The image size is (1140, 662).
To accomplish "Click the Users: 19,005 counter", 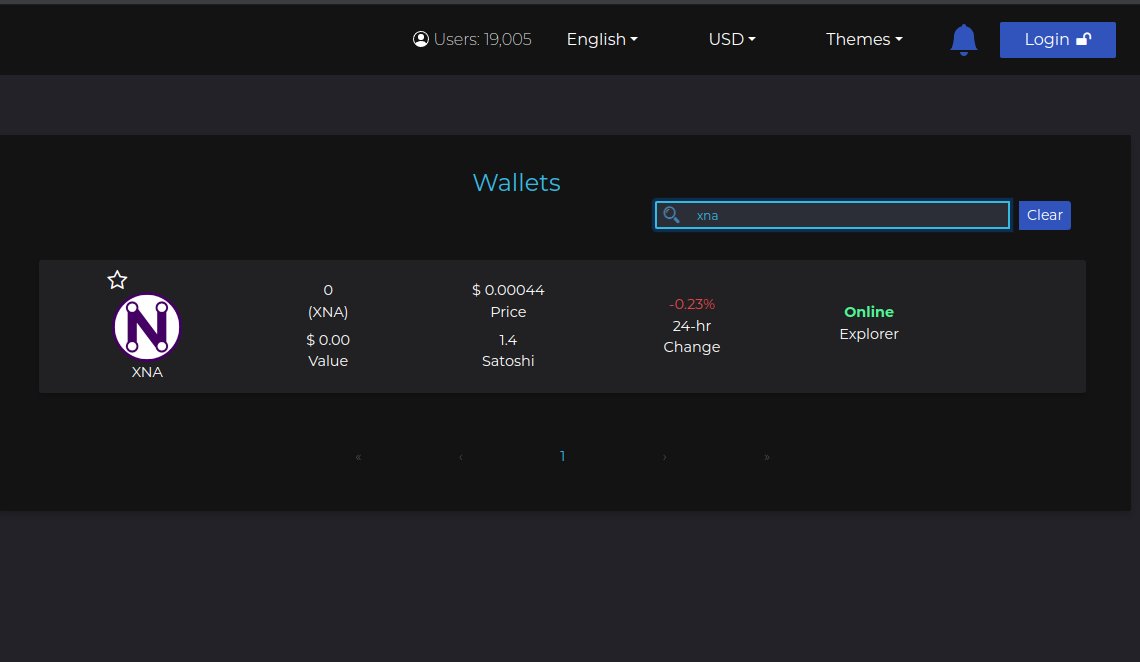I will click(482, 39).
